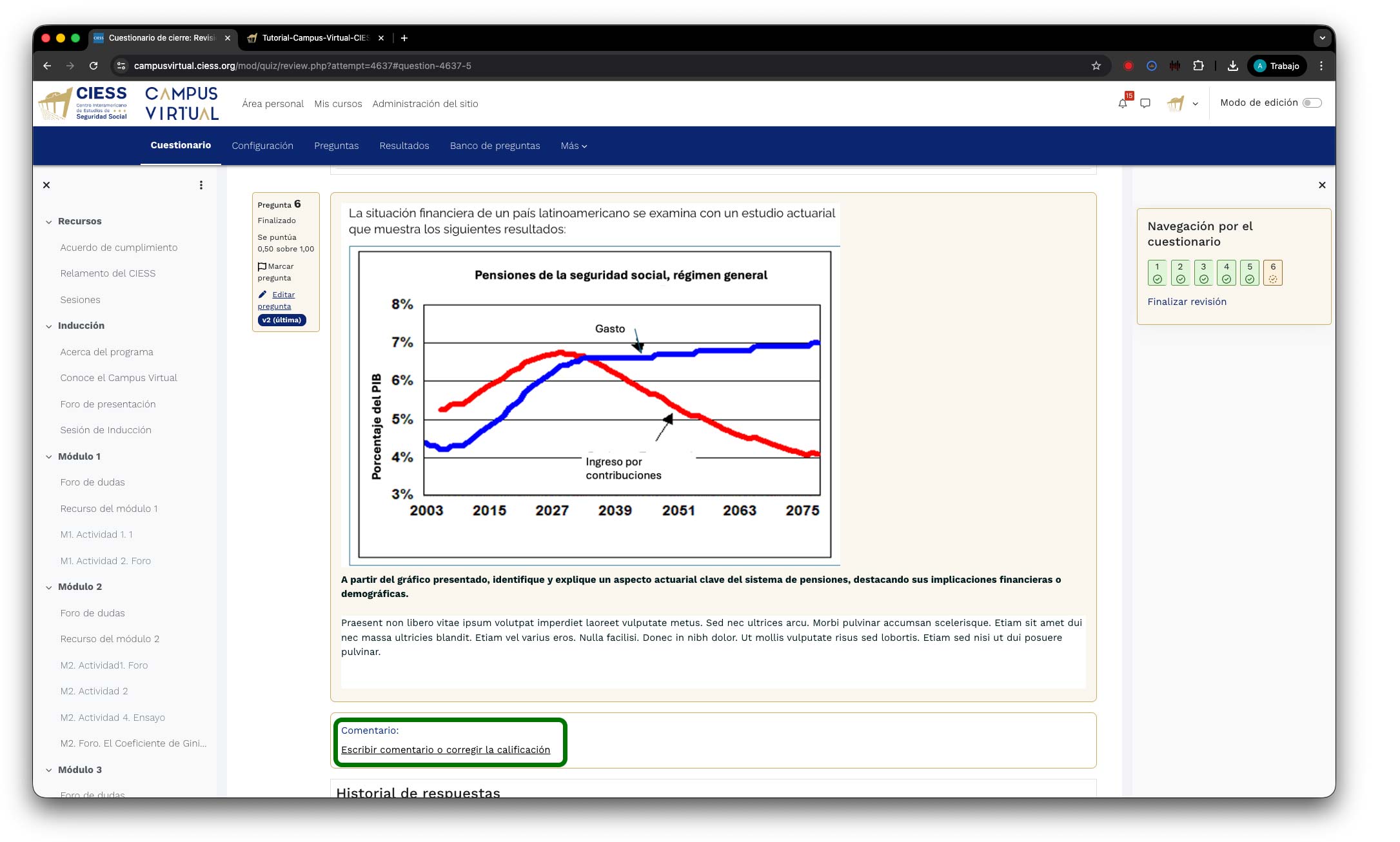
Task: Open the browser extensions puzzle icon
Action: point(1198,66)
